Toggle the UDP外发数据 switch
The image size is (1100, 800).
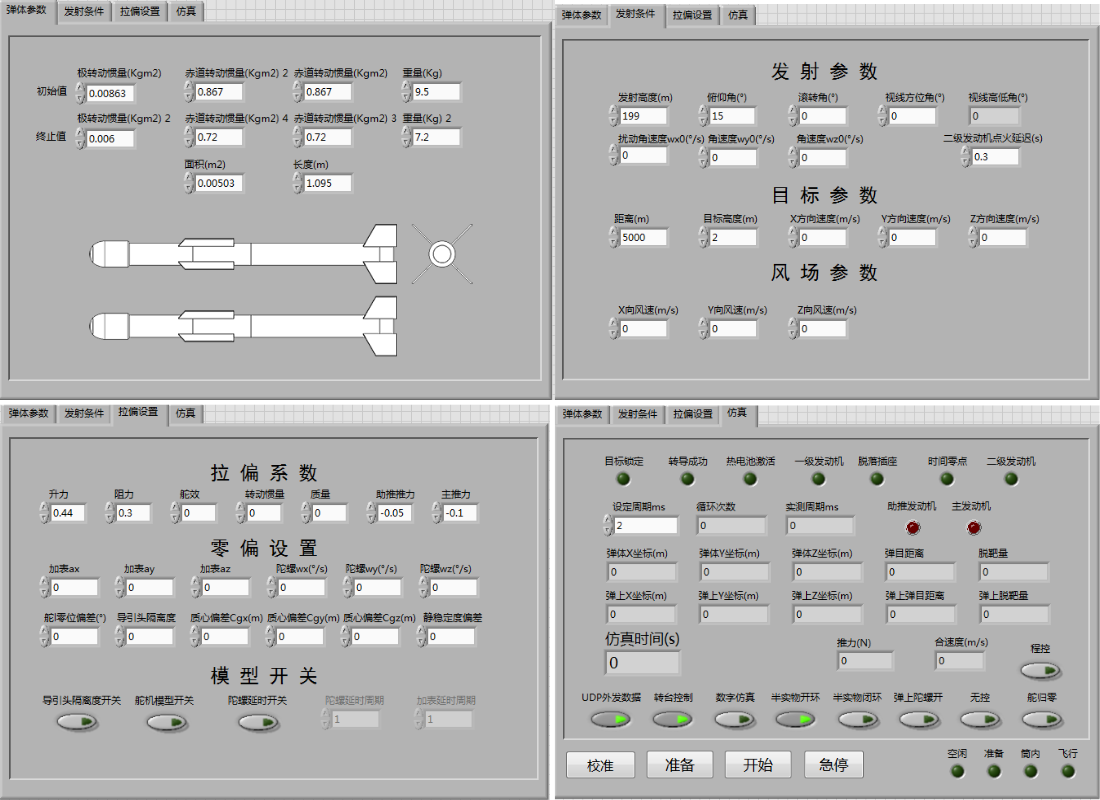[x=610, y=719]
